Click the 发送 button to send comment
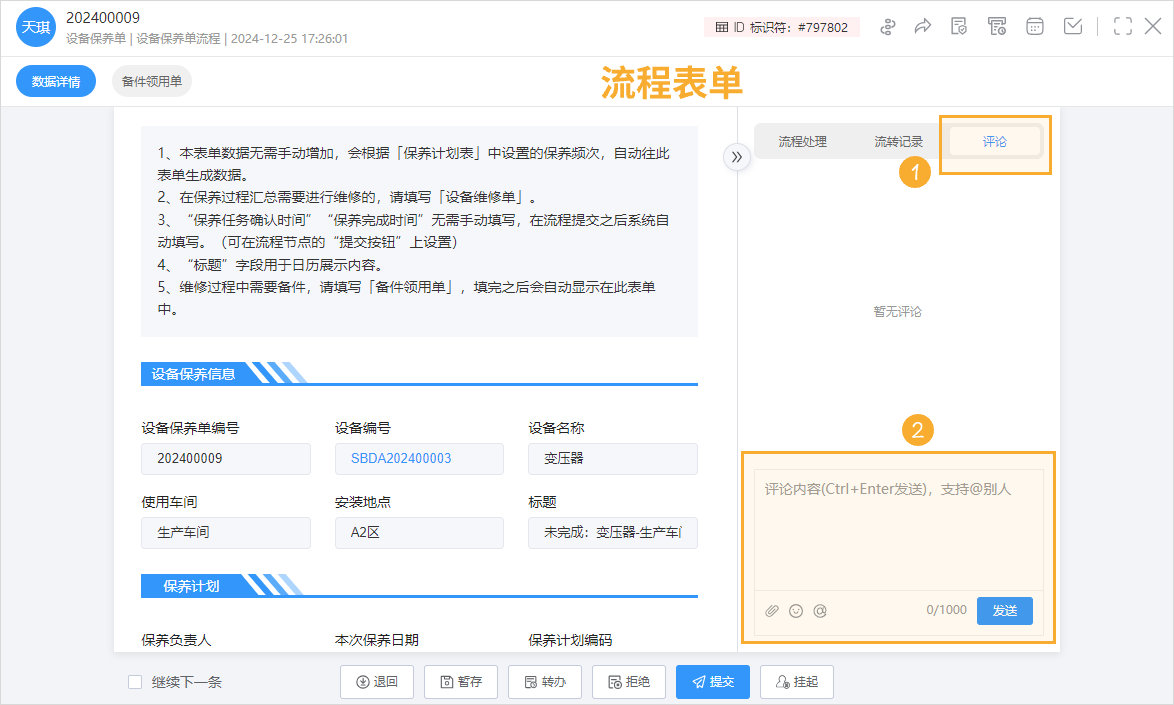The width and height of the screenshot is (1174, 705). pos(1004,610)
